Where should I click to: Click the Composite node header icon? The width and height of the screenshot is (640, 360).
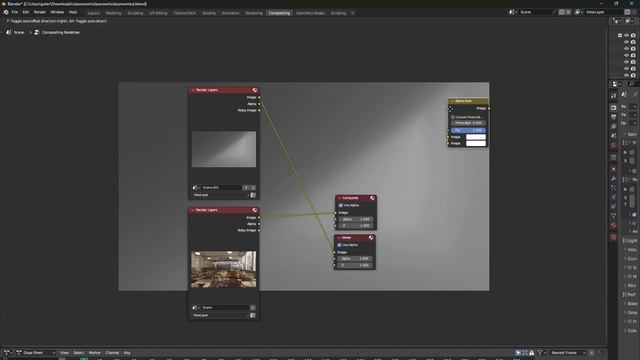coord(372,198)
